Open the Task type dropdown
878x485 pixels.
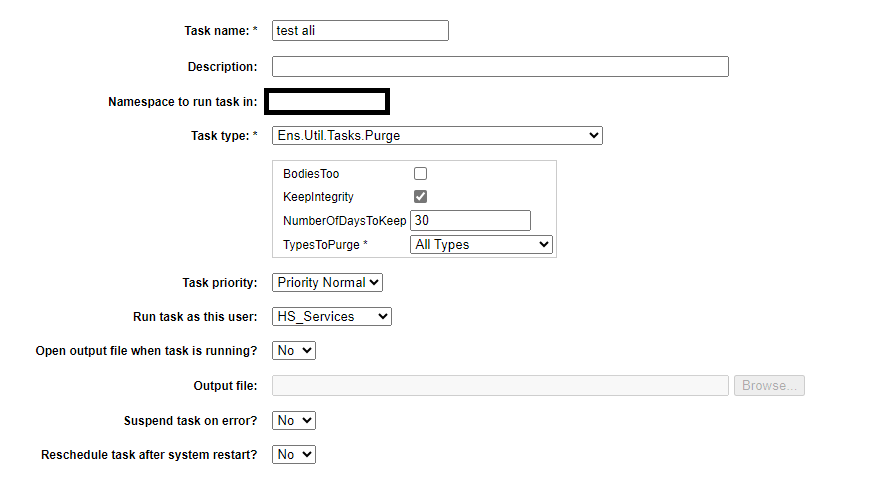pos(437,136)
